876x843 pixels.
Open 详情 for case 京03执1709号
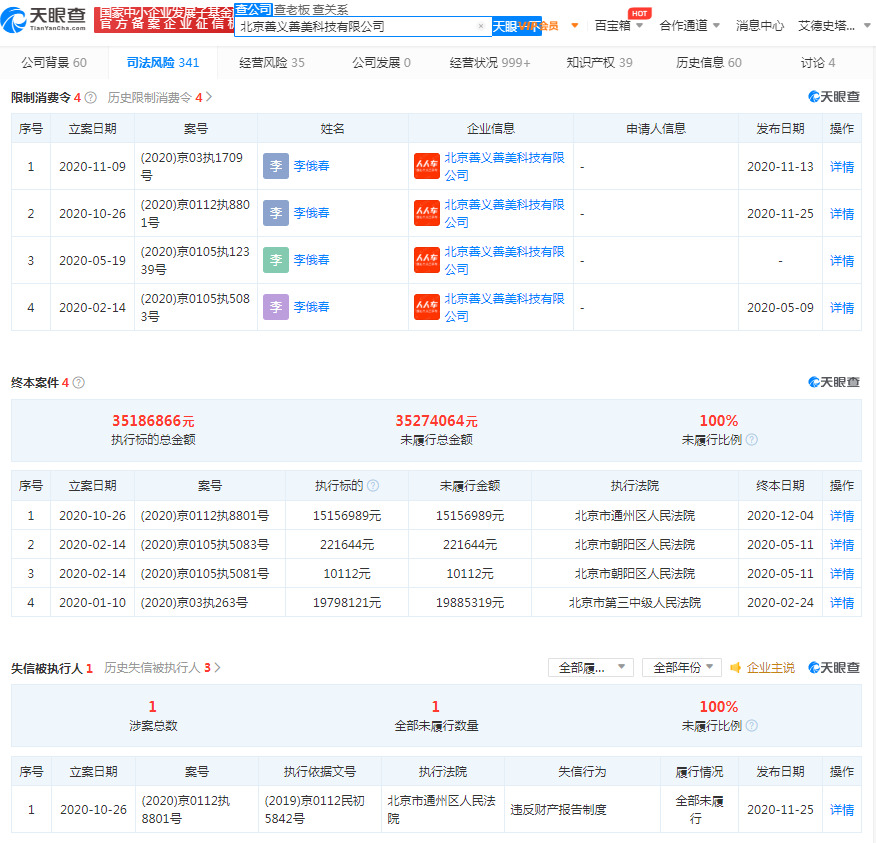point(841,166)
